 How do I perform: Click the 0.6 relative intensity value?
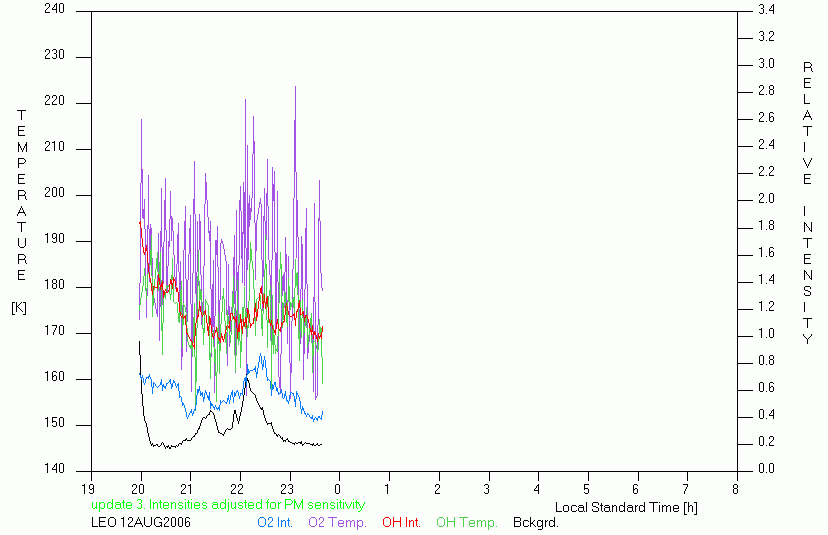pos(766,388)
